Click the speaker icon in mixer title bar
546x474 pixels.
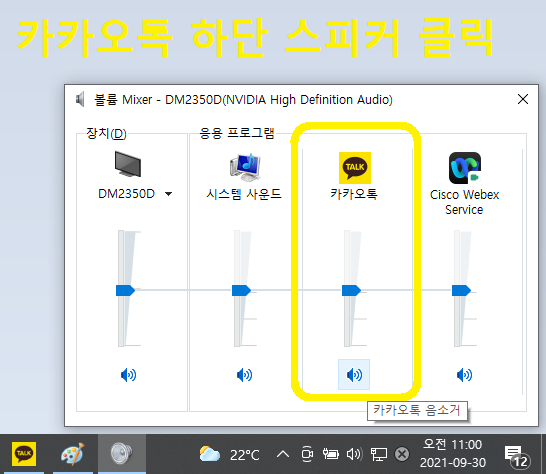(80, 100)
